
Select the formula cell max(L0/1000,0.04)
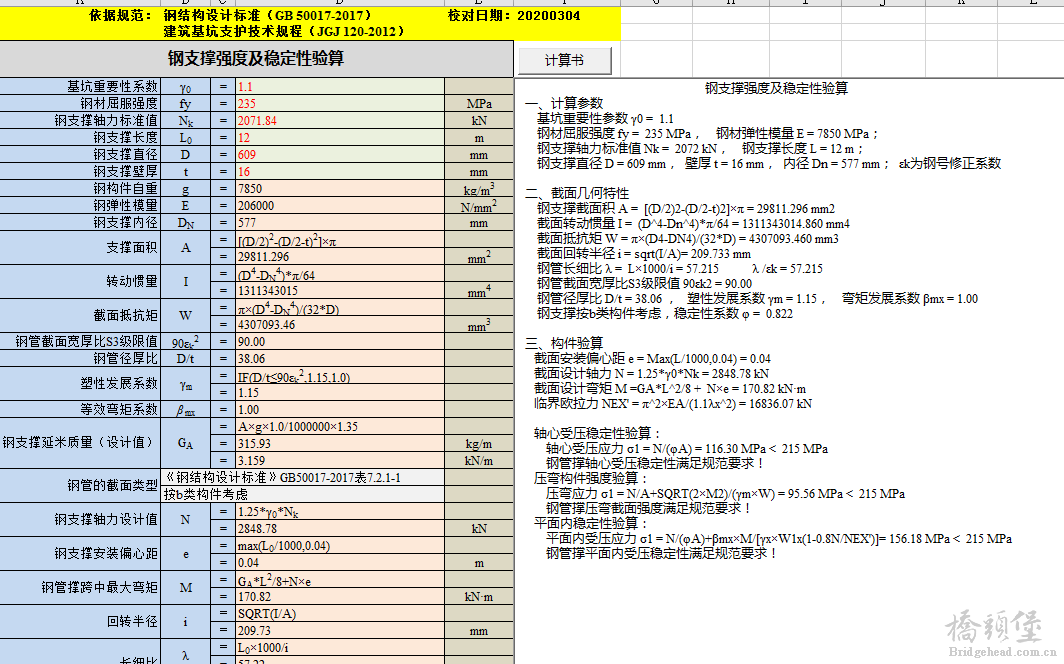click(x=340, y=546)
